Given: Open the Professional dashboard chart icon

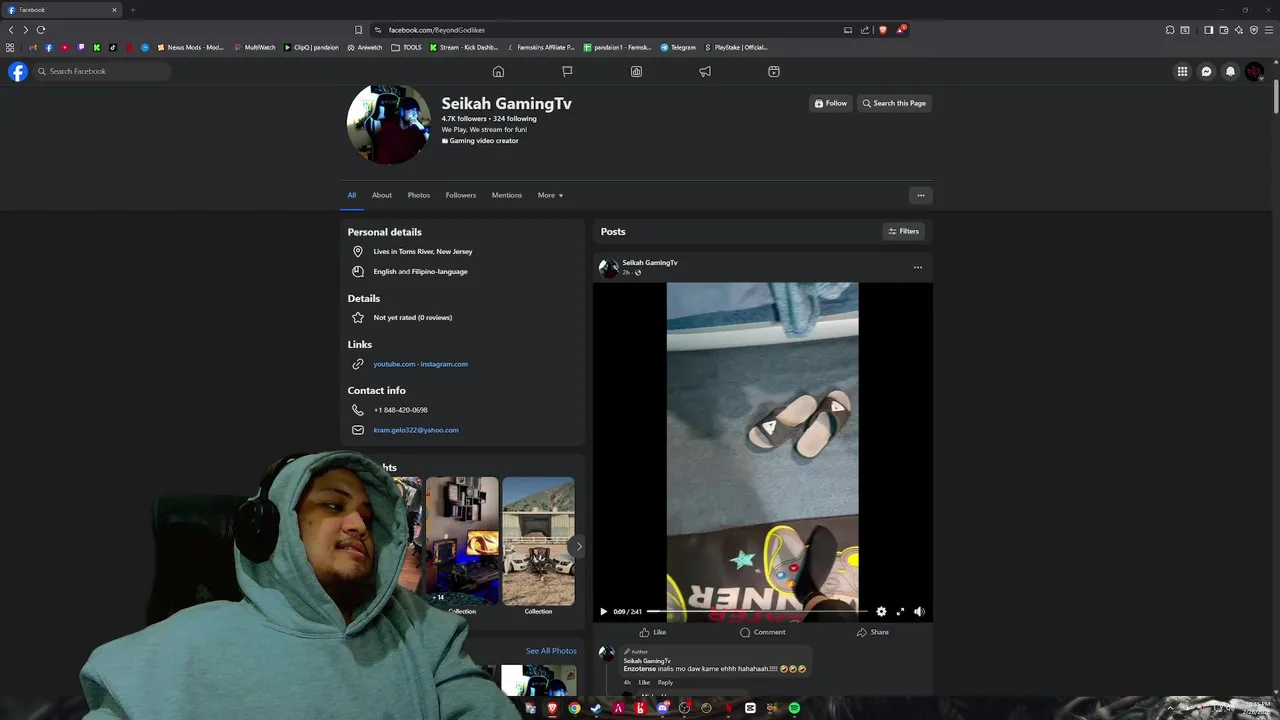Looking at the screenshot, I should [x=636, y=71].
